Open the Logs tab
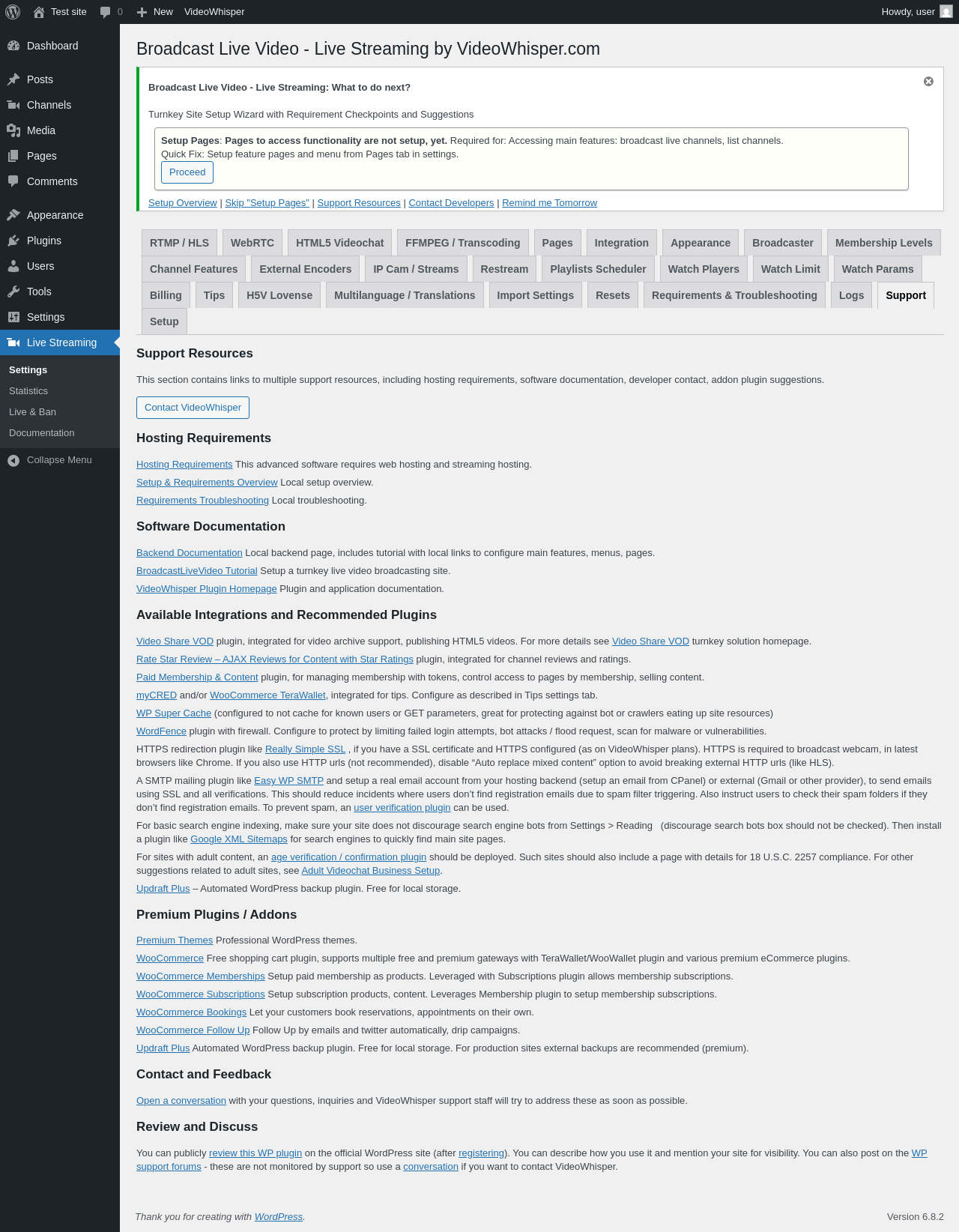 point(852,295)
